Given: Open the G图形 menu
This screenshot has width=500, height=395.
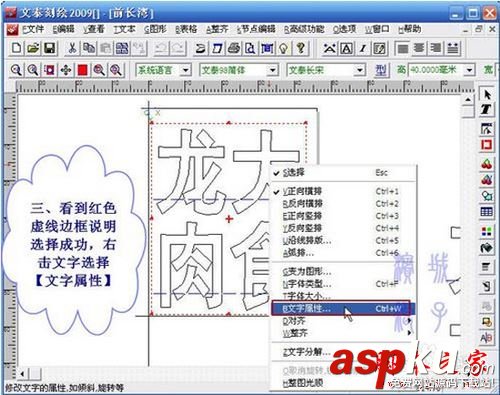Looking at the screenshot, I should pyautogui.click(x=155, y=29).
